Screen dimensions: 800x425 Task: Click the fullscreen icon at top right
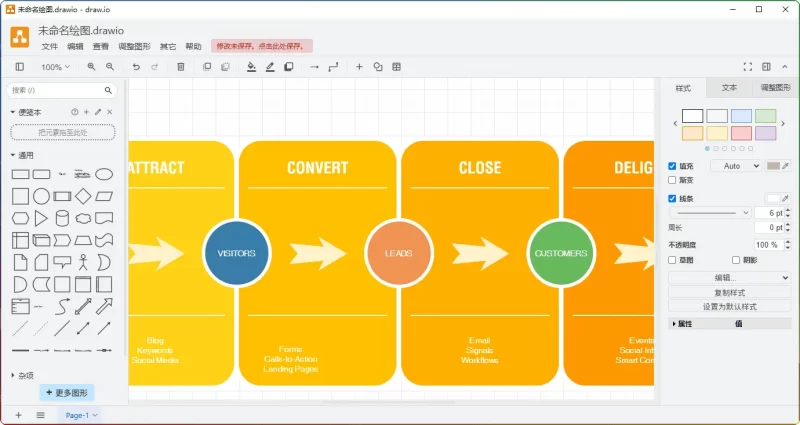(746, 67)
